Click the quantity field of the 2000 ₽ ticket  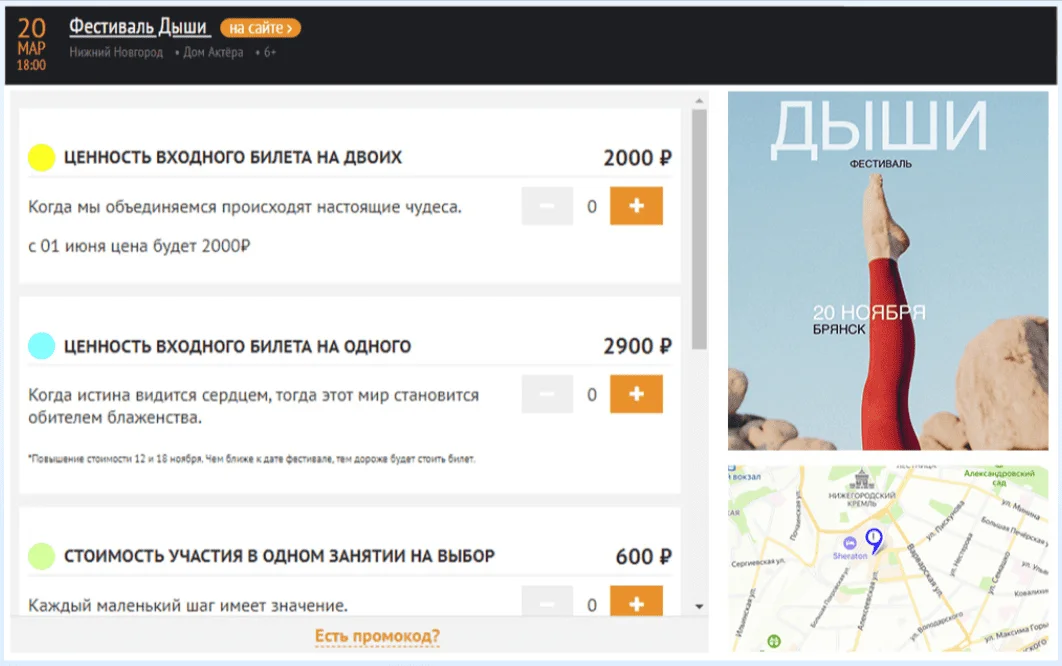click(x=591, y=207)
